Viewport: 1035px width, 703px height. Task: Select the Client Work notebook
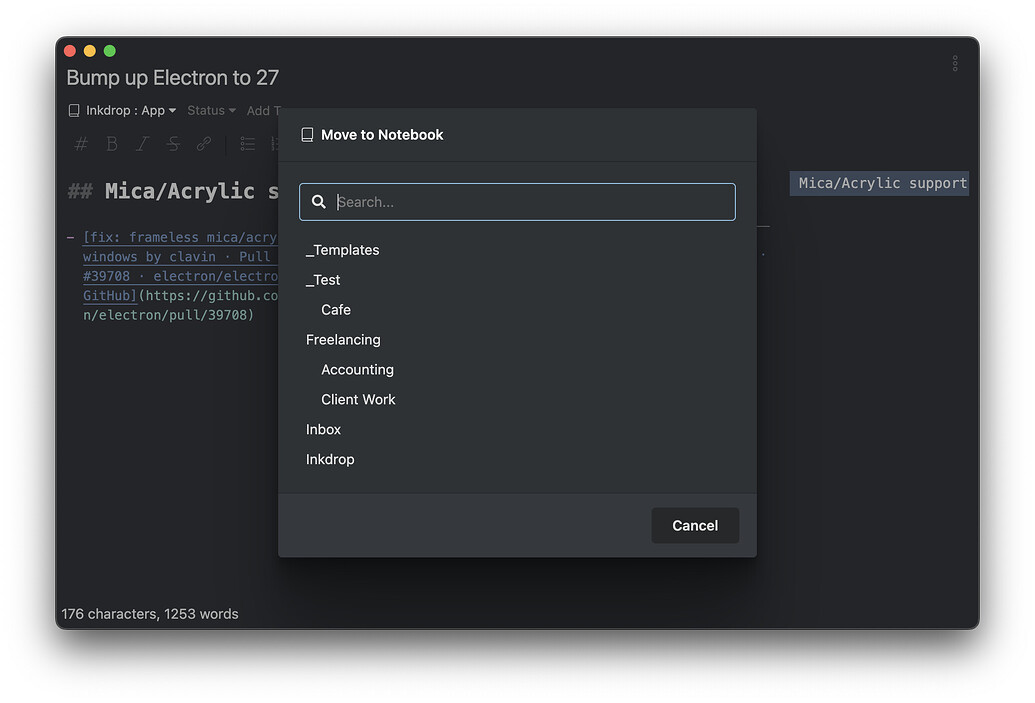tap(358, 399)
